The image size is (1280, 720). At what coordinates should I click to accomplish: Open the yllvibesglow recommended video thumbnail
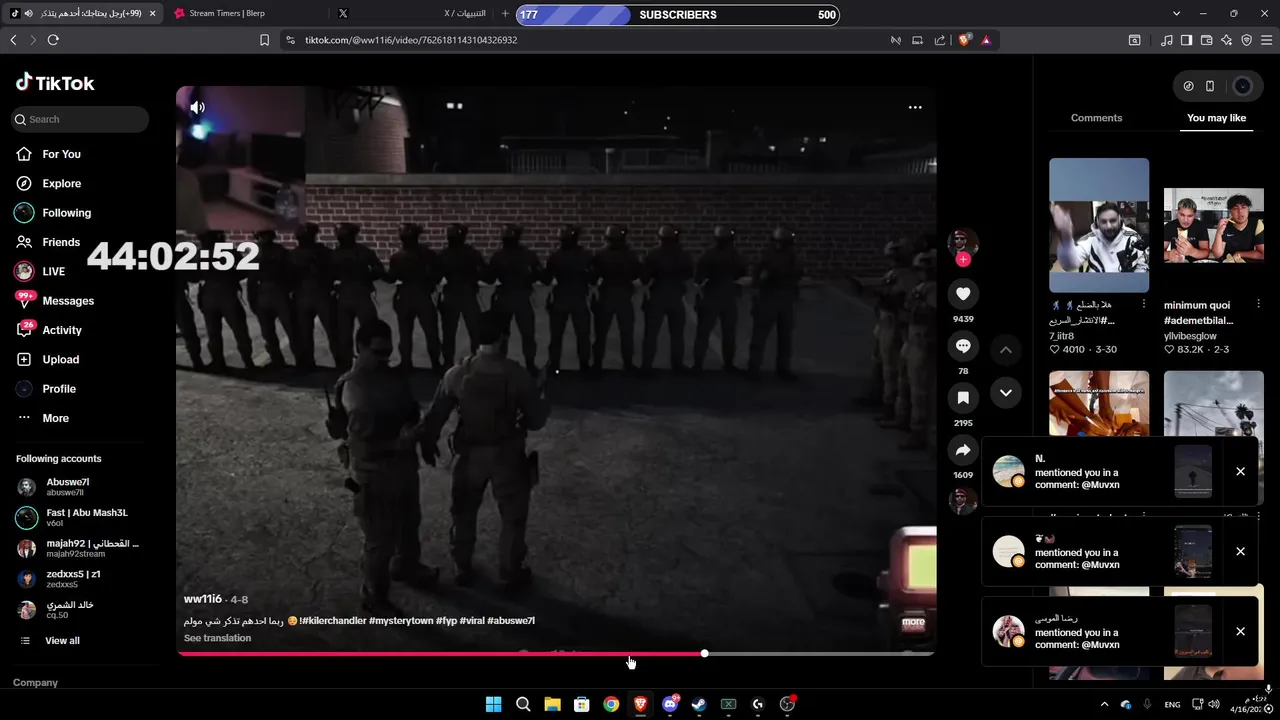1214,225
